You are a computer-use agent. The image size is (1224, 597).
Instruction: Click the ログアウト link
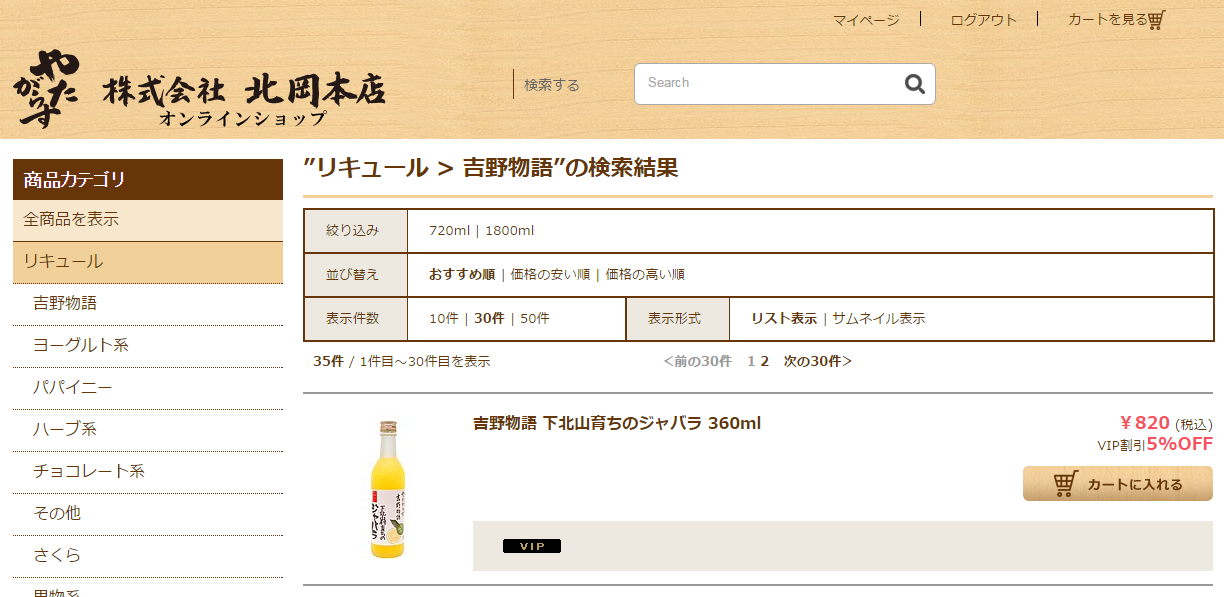[983, 20]
